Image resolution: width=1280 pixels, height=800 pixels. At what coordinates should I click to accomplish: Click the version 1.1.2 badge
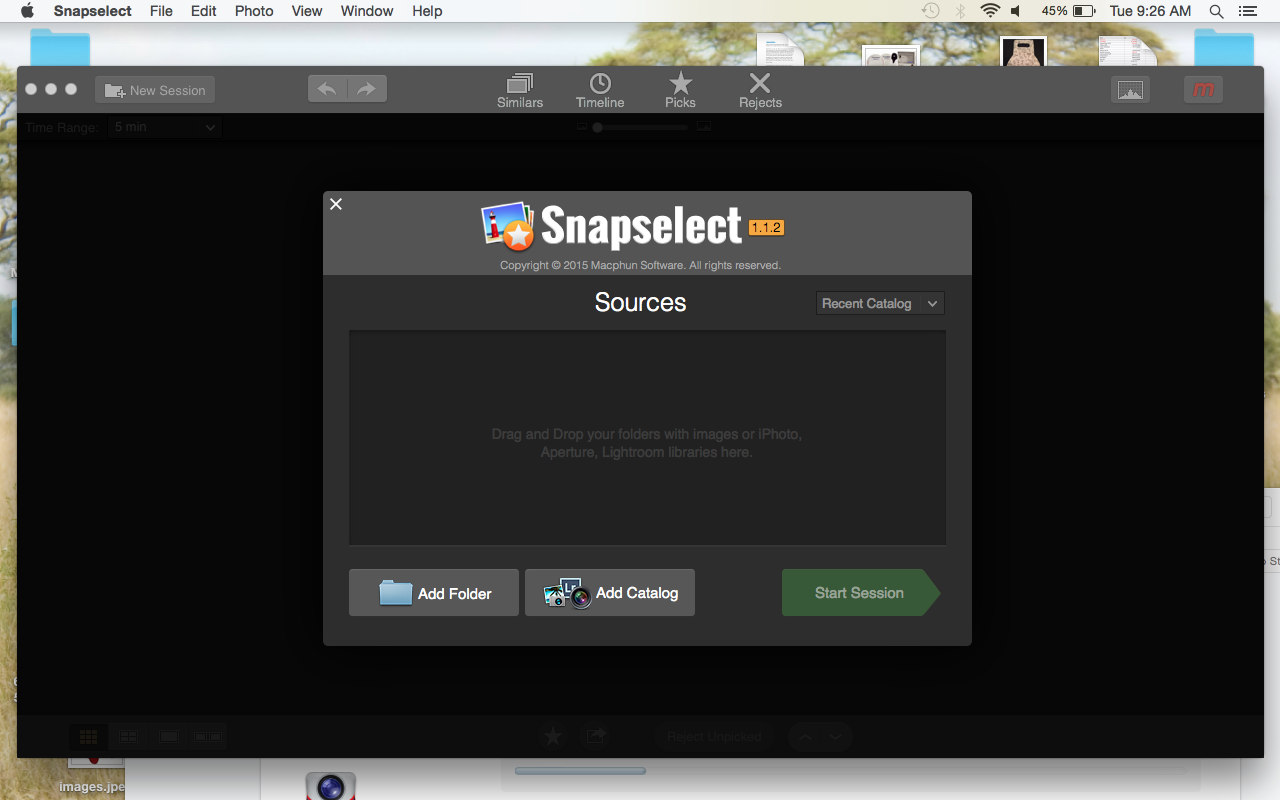tap(767, 228)
